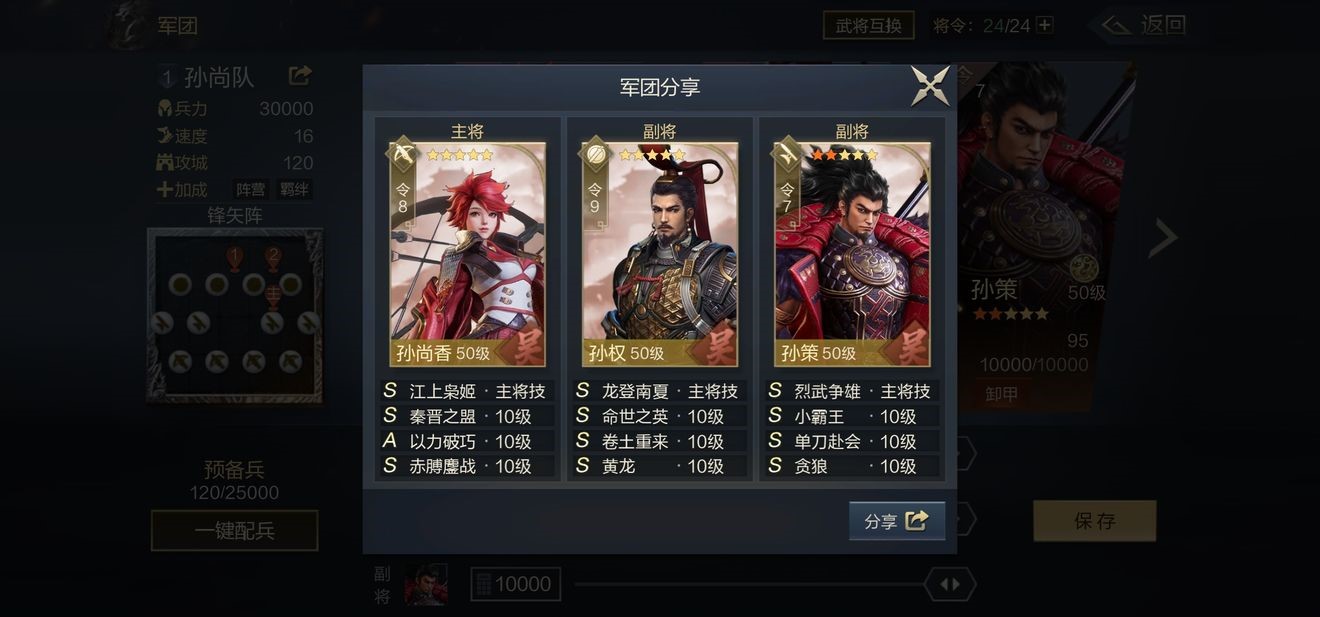Toggle the 阵营 bonus tag

250,189
